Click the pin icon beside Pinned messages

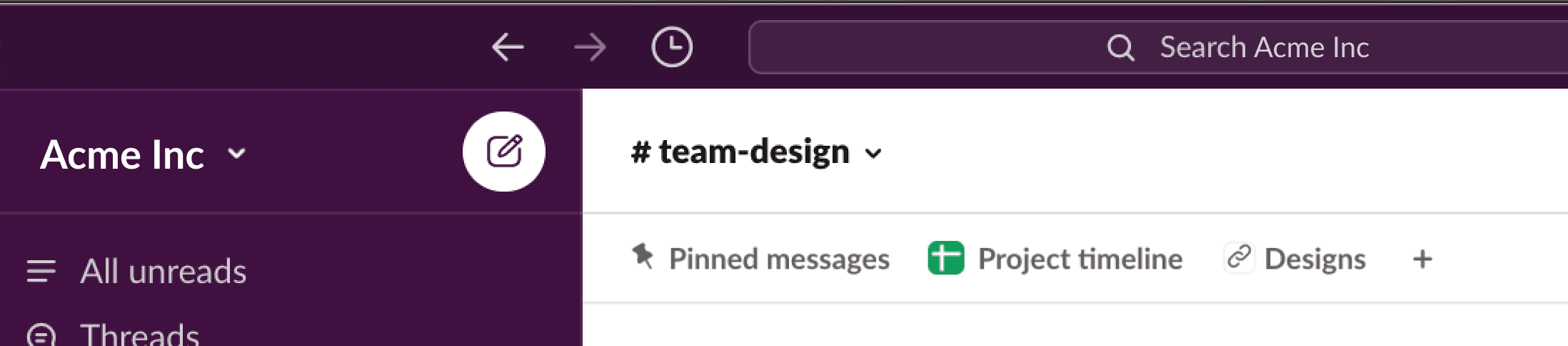pos(643,256)
